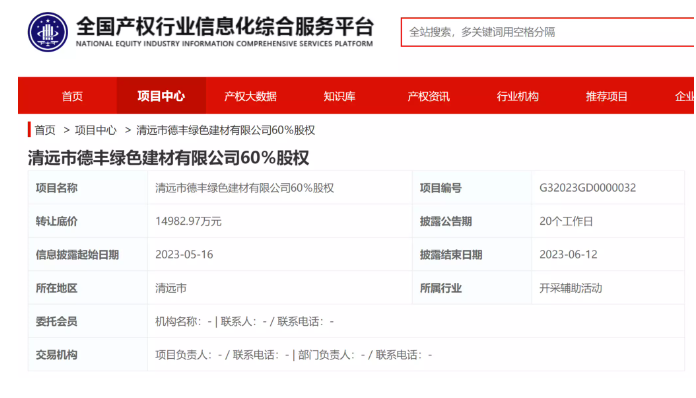Open the 行业机构 navigation item
This screenshot has width=696, height=398.
click(x=518, y=96)
